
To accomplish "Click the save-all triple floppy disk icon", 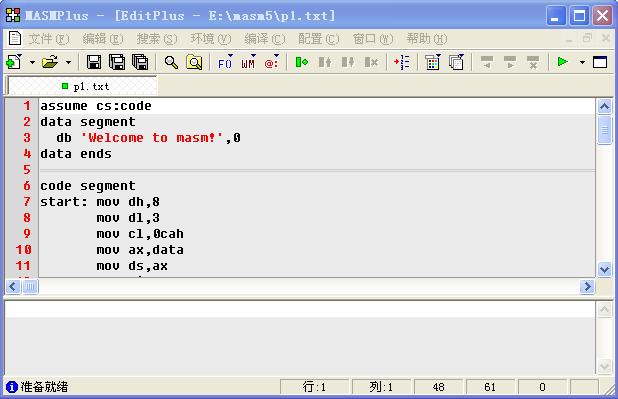I will click(140, 62).
